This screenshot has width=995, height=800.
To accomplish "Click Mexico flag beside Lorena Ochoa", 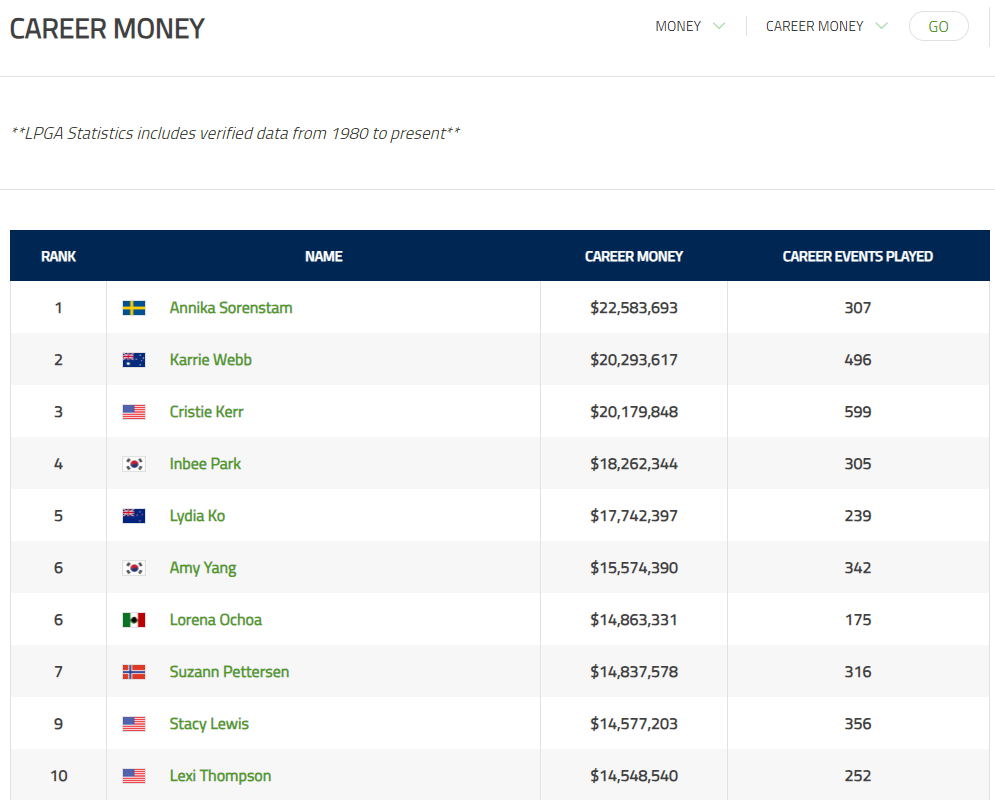I will 134,620.
